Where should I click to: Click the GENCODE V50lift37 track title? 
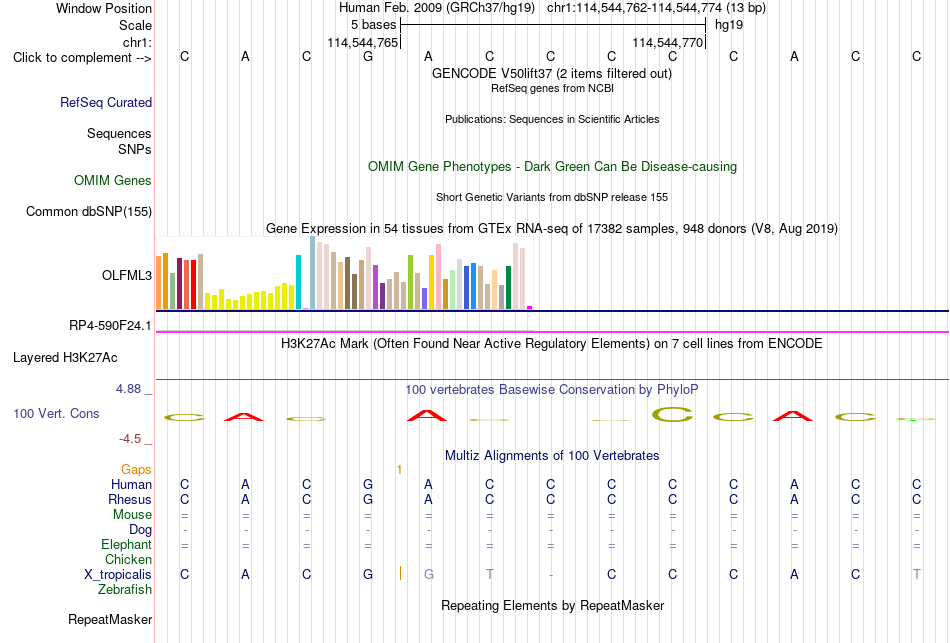coord(552,73)
